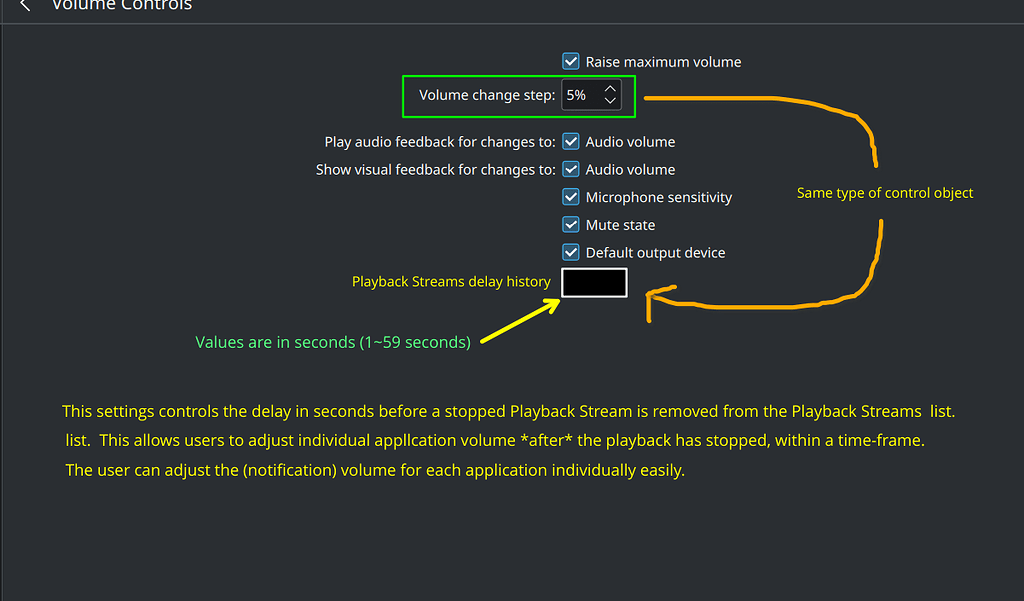
Task: Uncheck Audio volume for play audio feedback
Action: pyautogui.click(x=571, y=142)
